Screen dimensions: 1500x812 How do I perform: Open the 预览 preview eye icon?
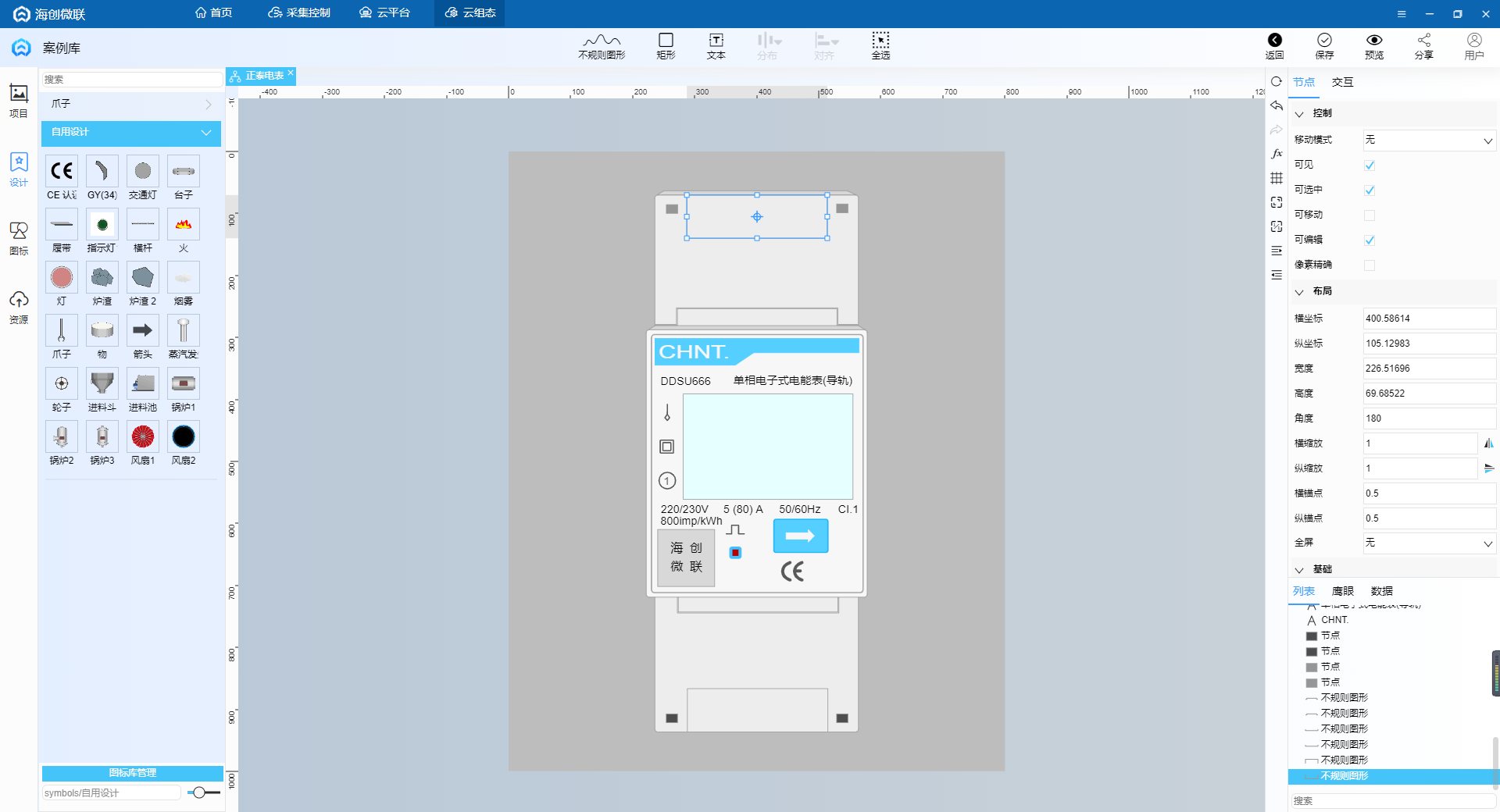(x=1374, y=46)
